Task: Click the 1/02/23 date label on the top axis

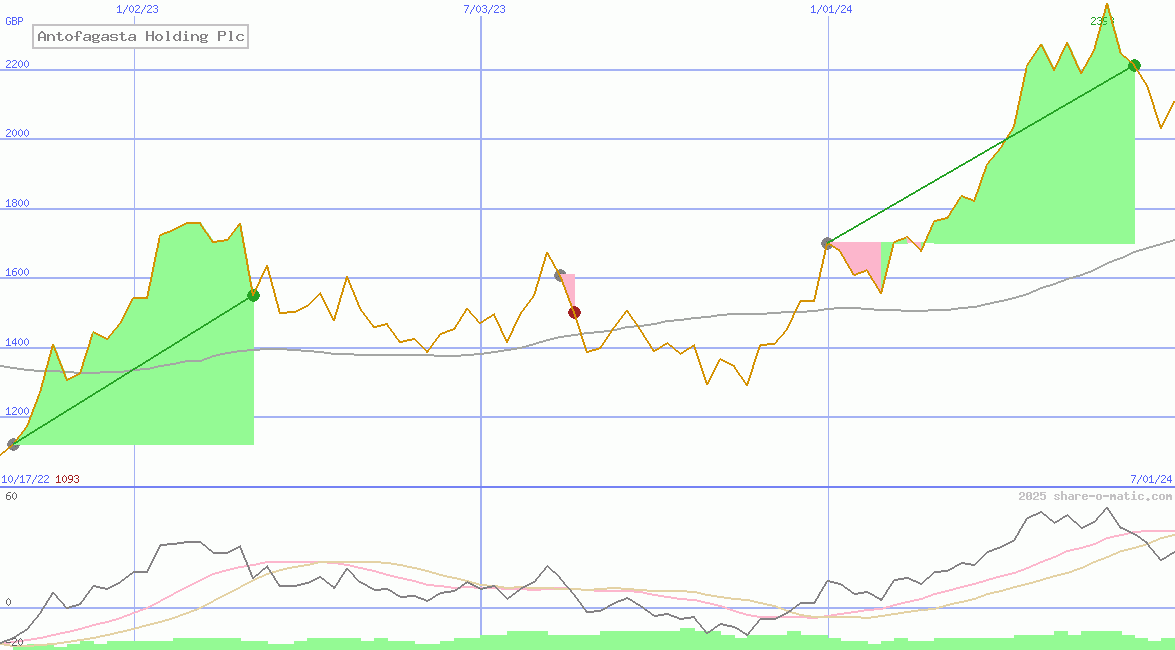Action: click(137, 9)
